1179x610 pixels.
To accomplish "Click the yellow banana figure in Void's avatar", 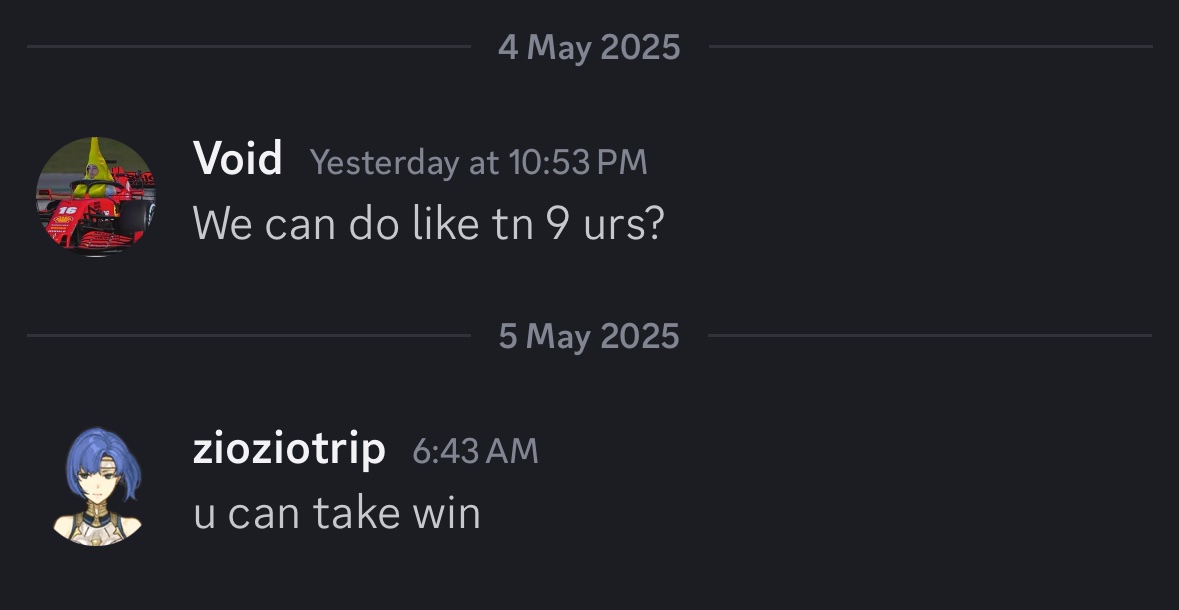I will tap(93, 165).
